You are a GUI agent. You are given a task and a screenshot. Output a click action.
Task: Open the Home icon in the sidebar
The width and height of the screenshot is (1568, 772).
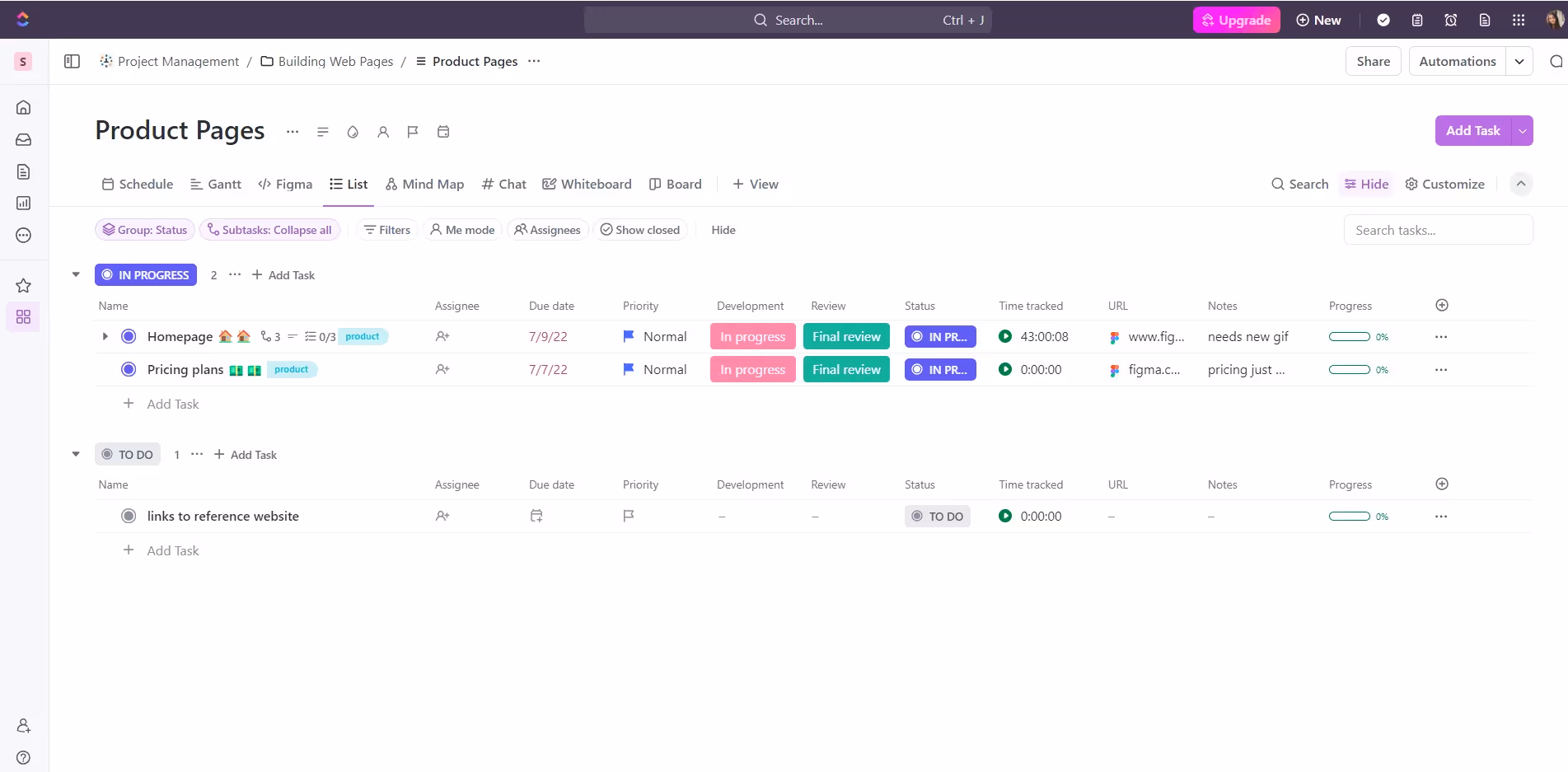coord(23,107)
